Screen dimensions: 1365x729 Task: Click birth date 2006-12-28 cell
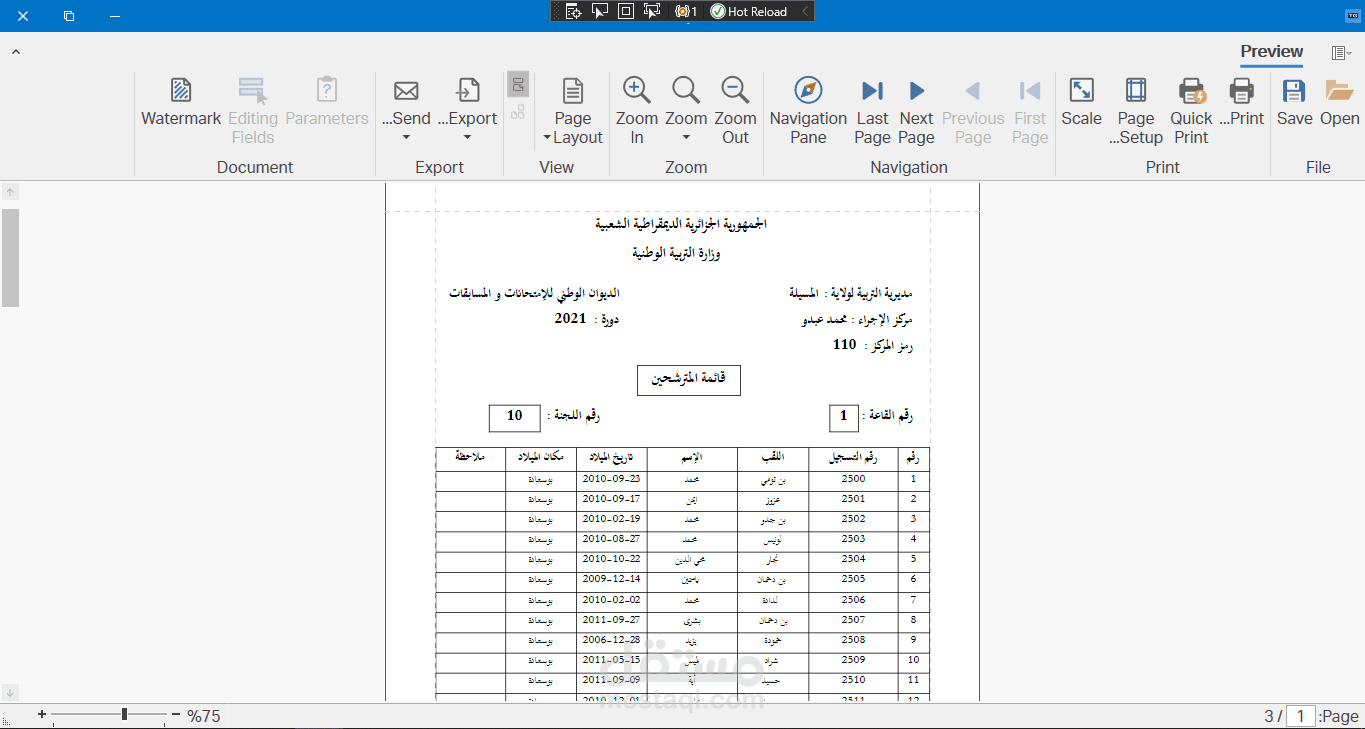(x=612, y=640)
